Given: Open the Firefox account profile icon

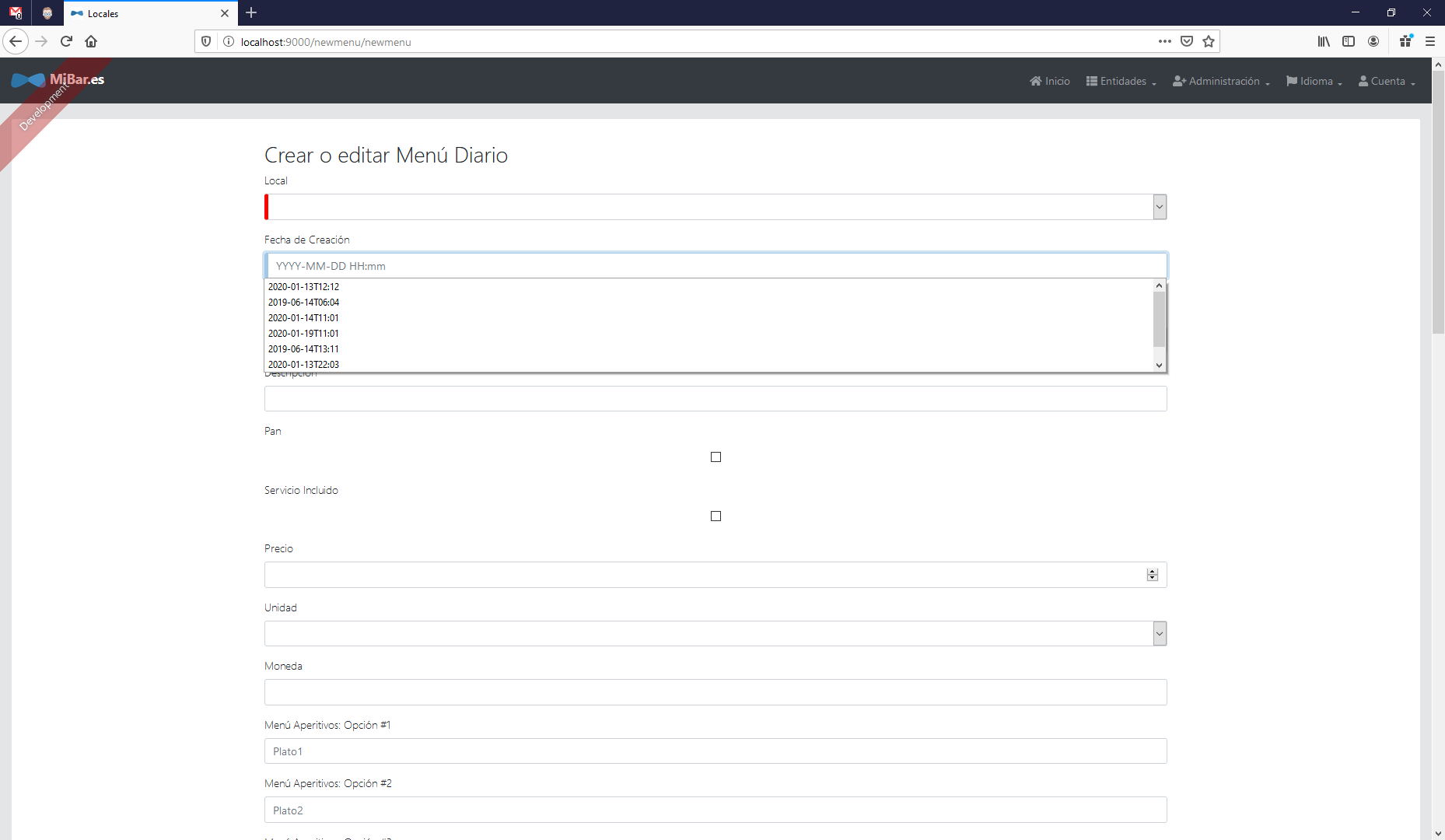Looking at the screenshot, I should coord(1373,41).
